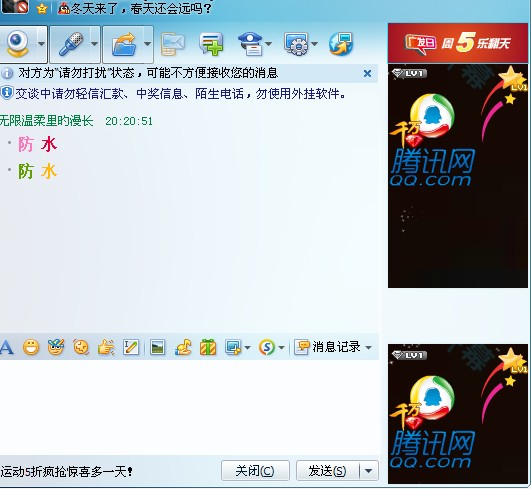The image size is (531, 489).
Task: Click the security shield tip icon
Action: click(7, 93)
